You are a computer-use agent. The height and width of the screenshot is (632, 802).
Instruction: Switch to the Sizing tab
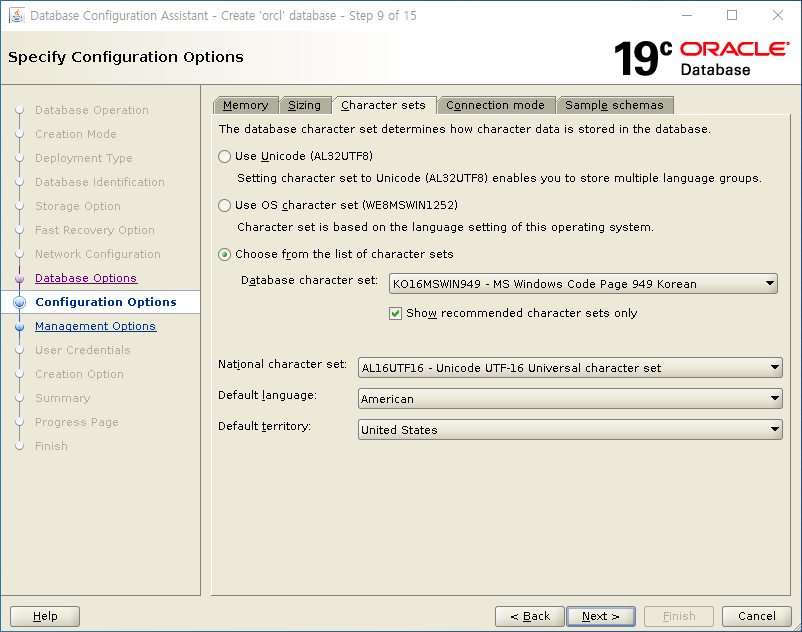click(x=304, y=105)
